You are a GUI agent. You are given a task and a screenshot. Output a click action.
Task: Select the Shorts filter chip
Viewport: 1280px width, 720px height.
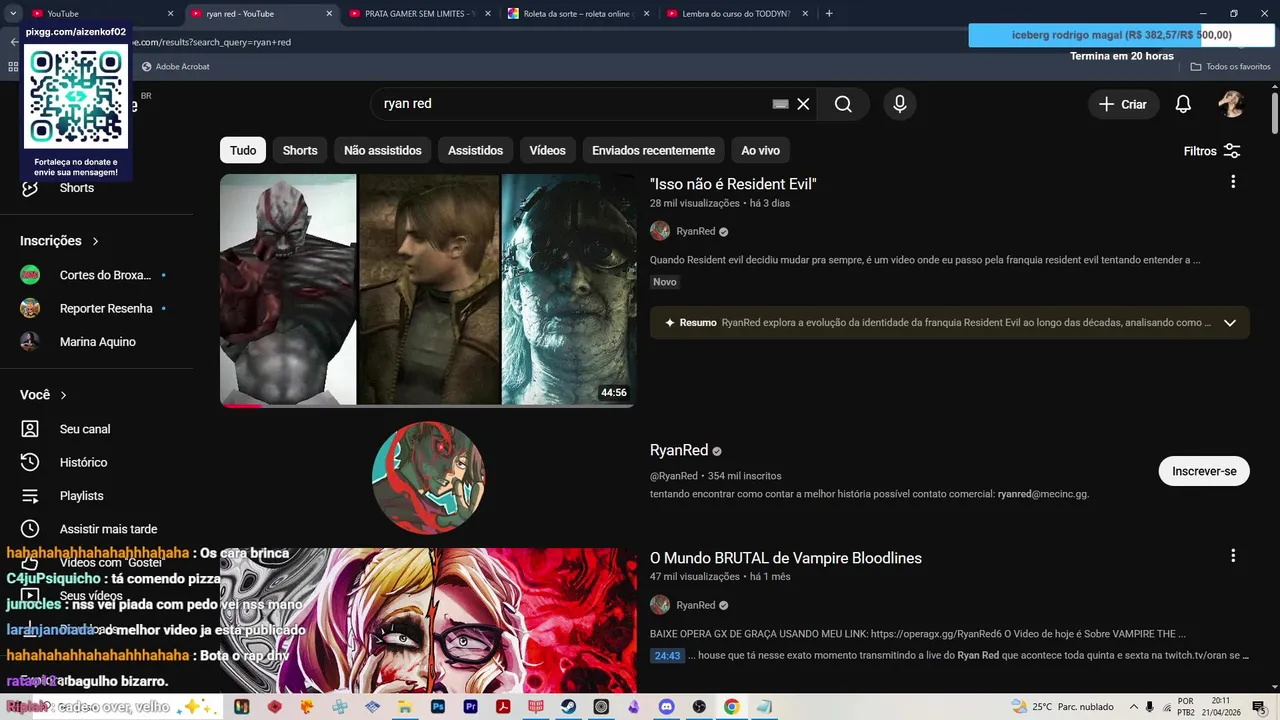point(300,150)
